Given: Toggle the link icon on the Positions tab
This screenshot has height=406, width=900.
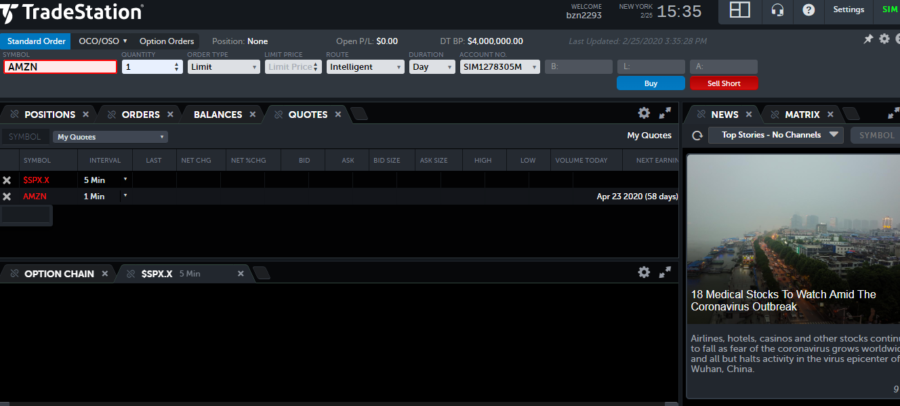Looking at the screenshot, I should point(14,114).
